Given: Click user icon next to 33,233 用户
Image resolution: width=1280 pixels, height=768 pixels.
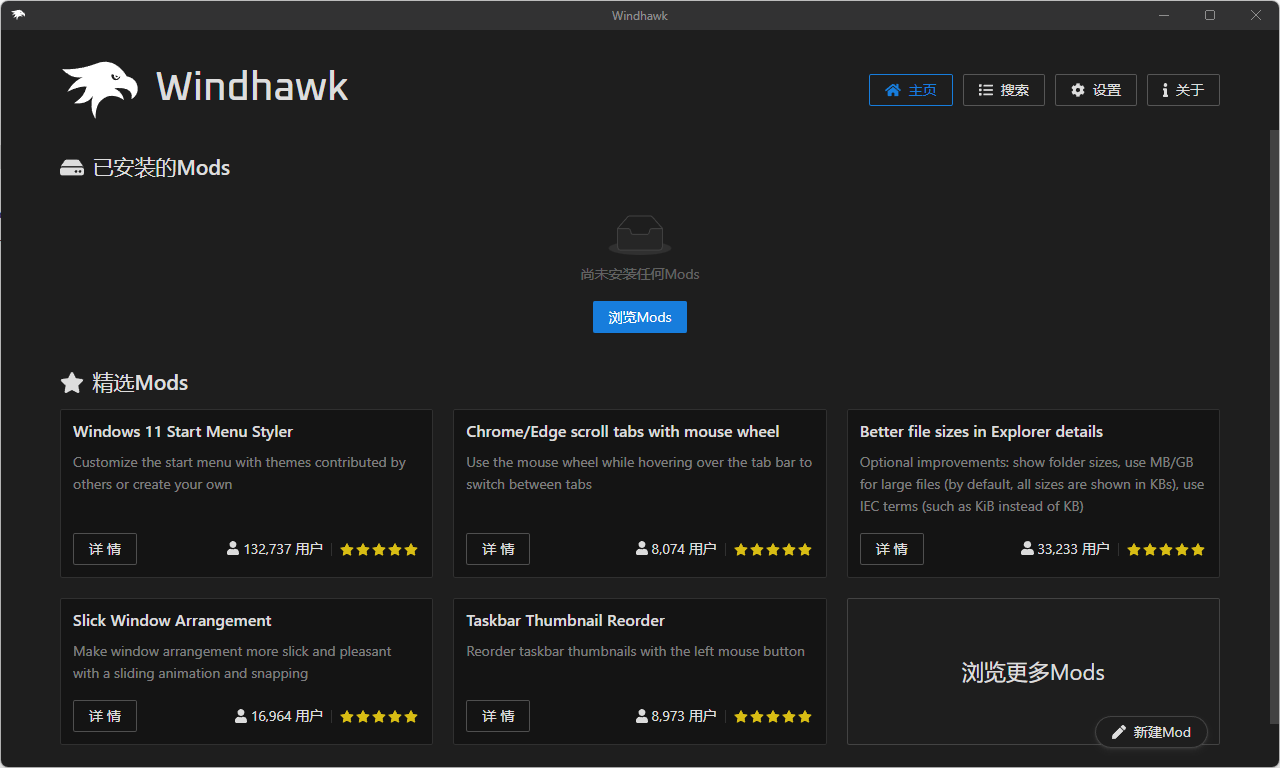Looking at the screenshot, I should click(1027, 549).
